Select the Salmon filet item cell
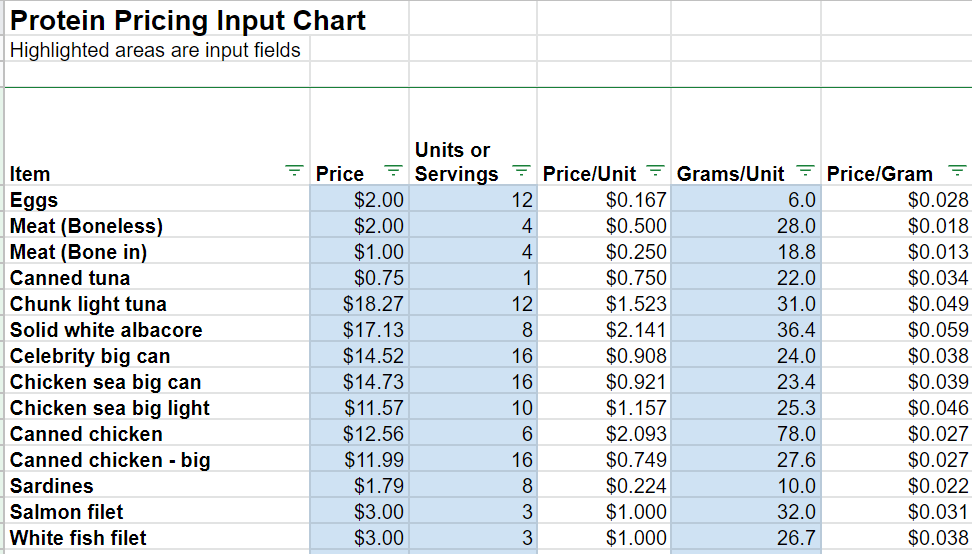Image resolution: width=972 pixels, height=554 pixels. point(67,512)
